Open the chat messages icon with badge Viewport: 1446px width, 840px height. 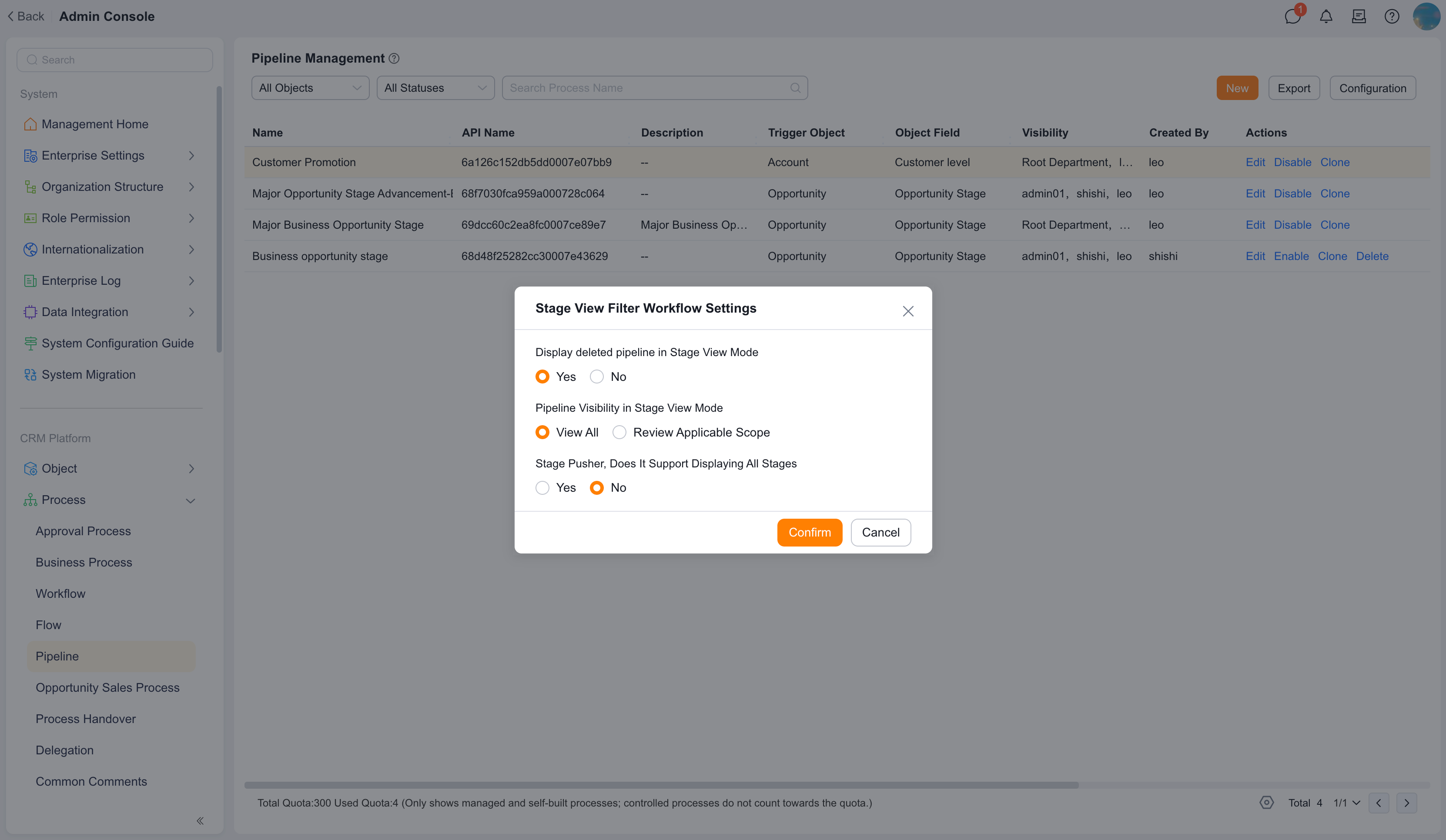(x=1293, y=16)
